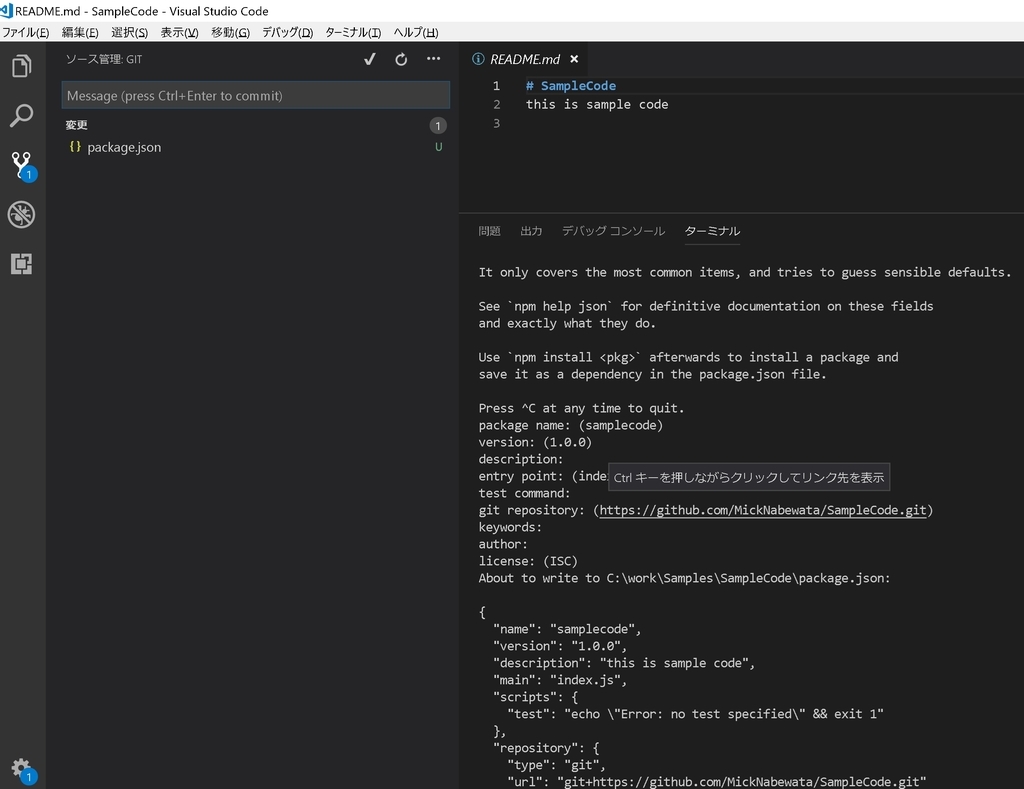1024x789 pixels.
Task: Click the changes count badge showing 1
Action: [x=438, y=125]
